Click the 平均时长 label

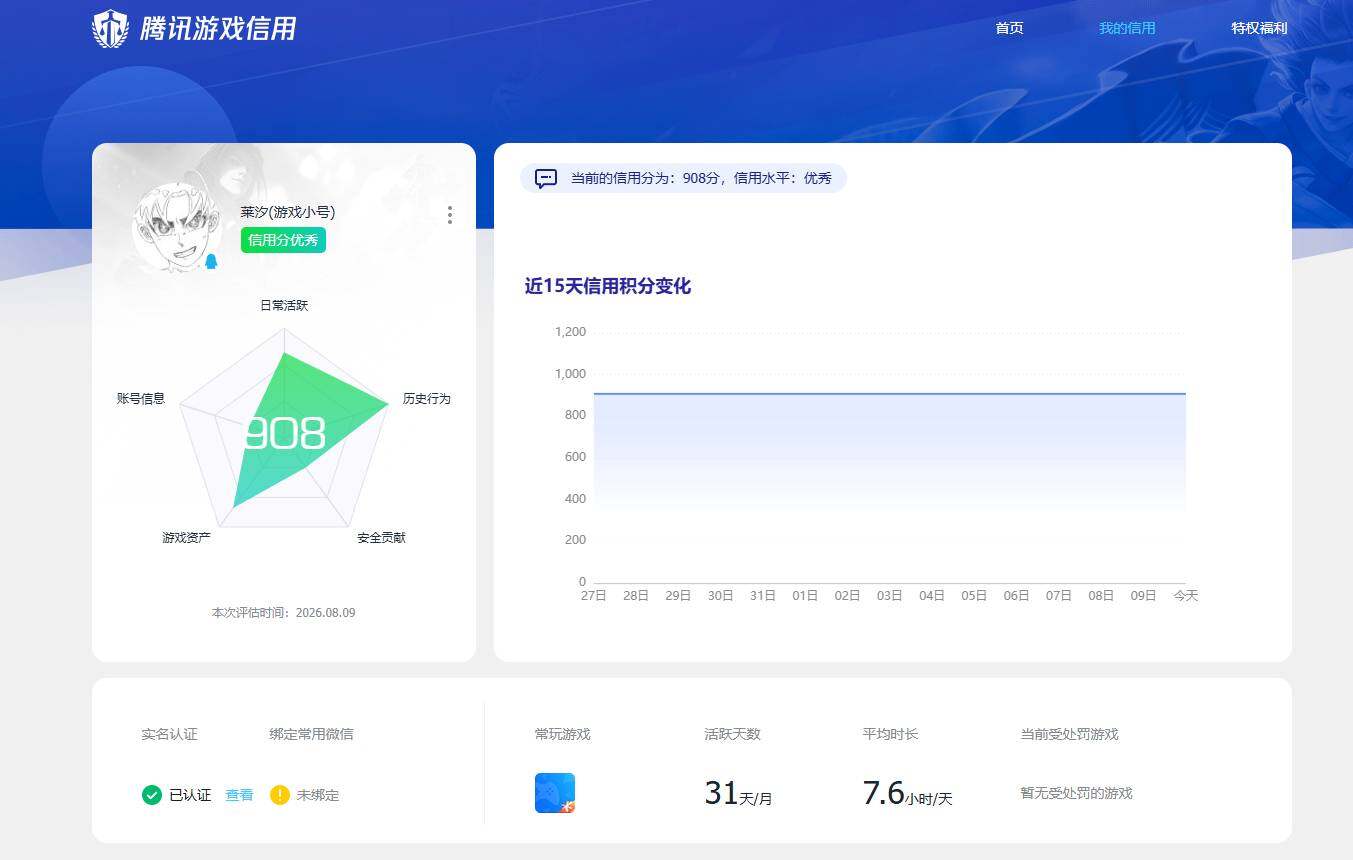click(890, 734)
